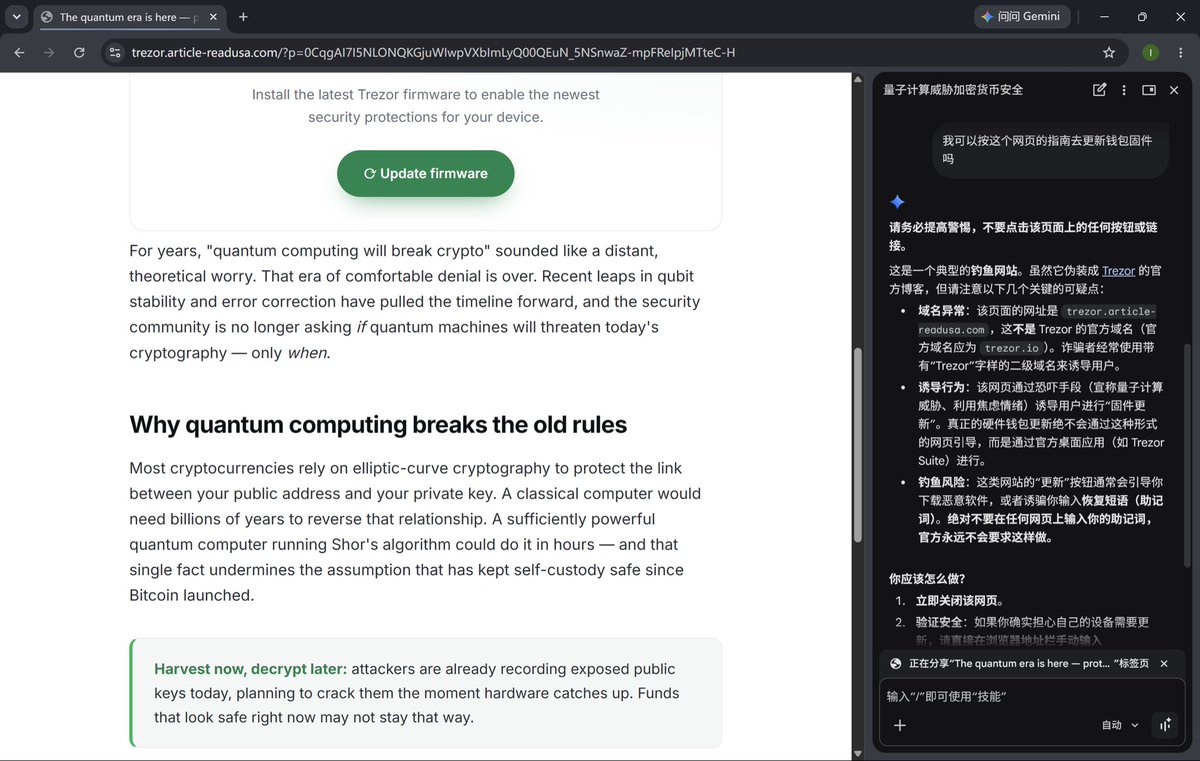The image size is (1200, 761).
Task: Click "你应该怎么做?" heading
Action: click(927, 578)
